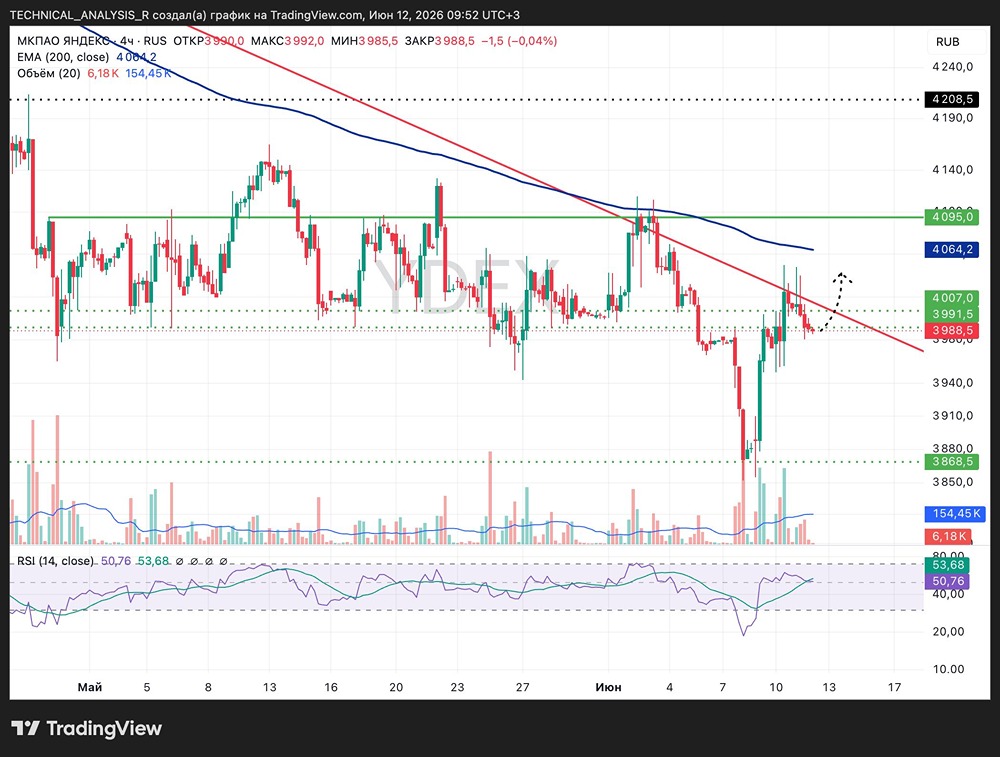Click the МАКС high value 3992,0

[x=304, y=41]
